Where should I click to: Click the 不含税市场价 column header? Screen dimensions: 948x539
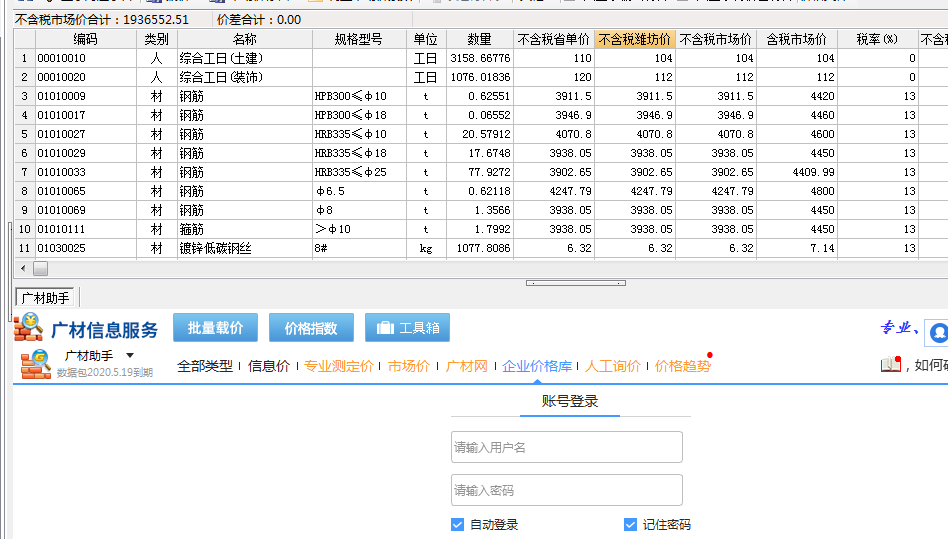pos(716,39)
